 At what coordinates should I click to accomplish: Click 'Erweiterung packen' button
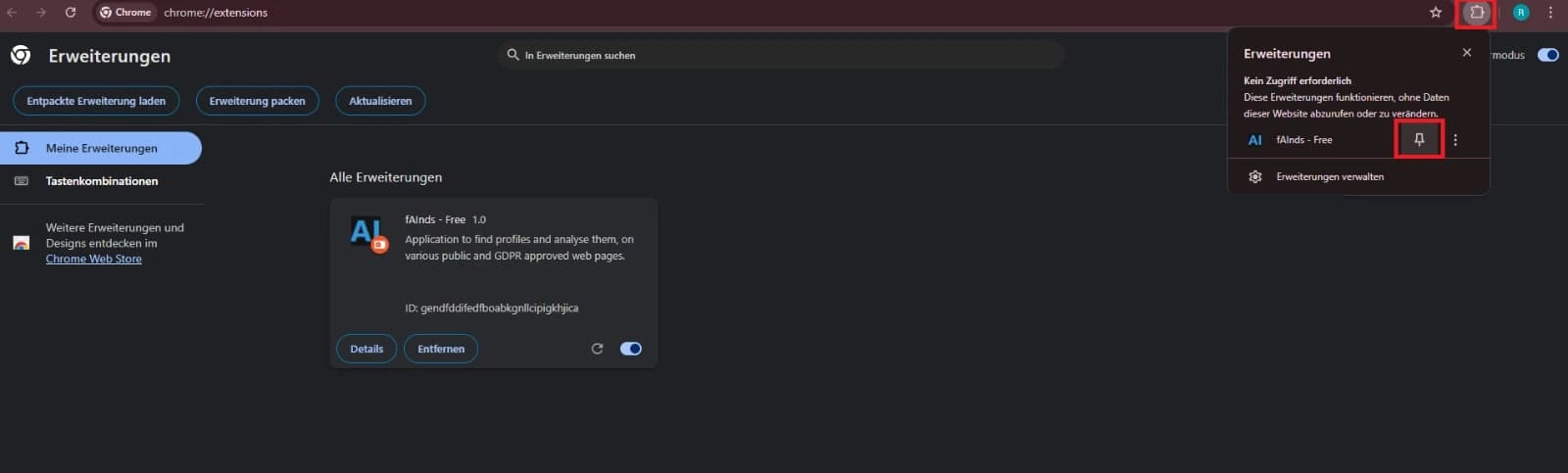tap(257, 101)
